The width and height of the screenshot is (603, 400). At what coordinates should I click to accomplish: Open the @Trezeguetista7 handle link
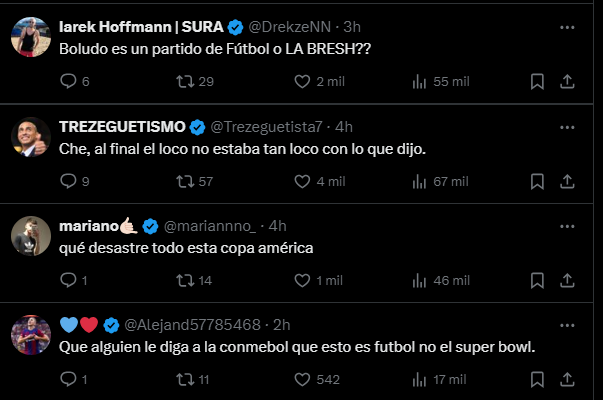pos(266,127)
